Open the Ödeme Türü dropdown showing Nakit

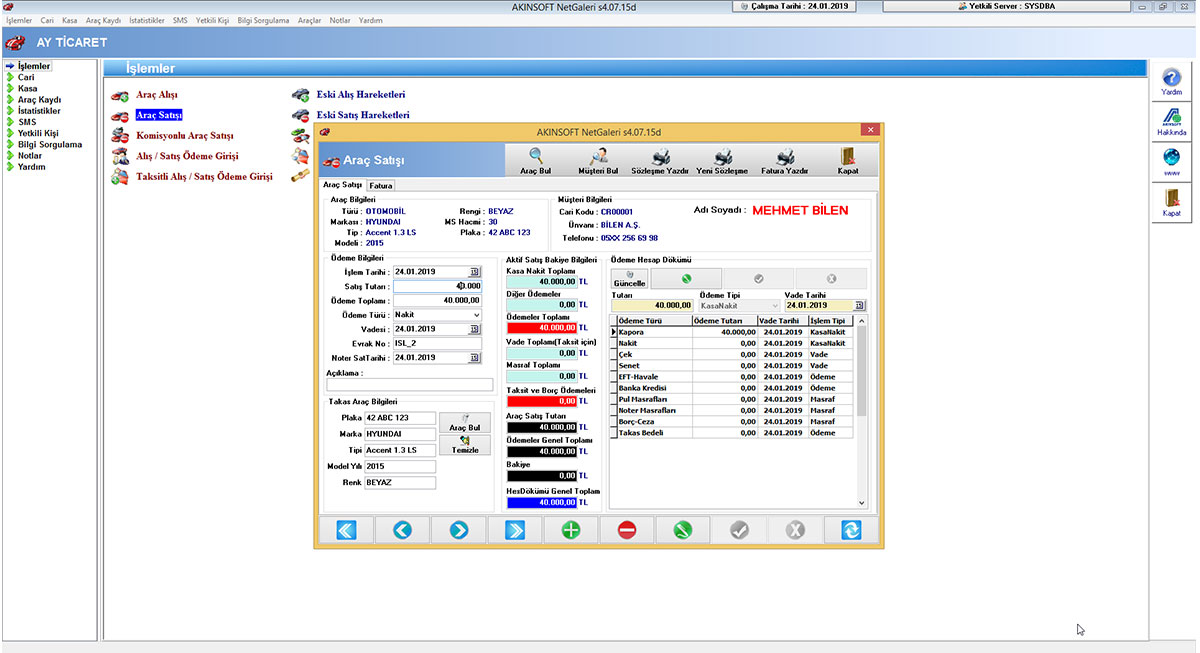click(x=476, y=315)
